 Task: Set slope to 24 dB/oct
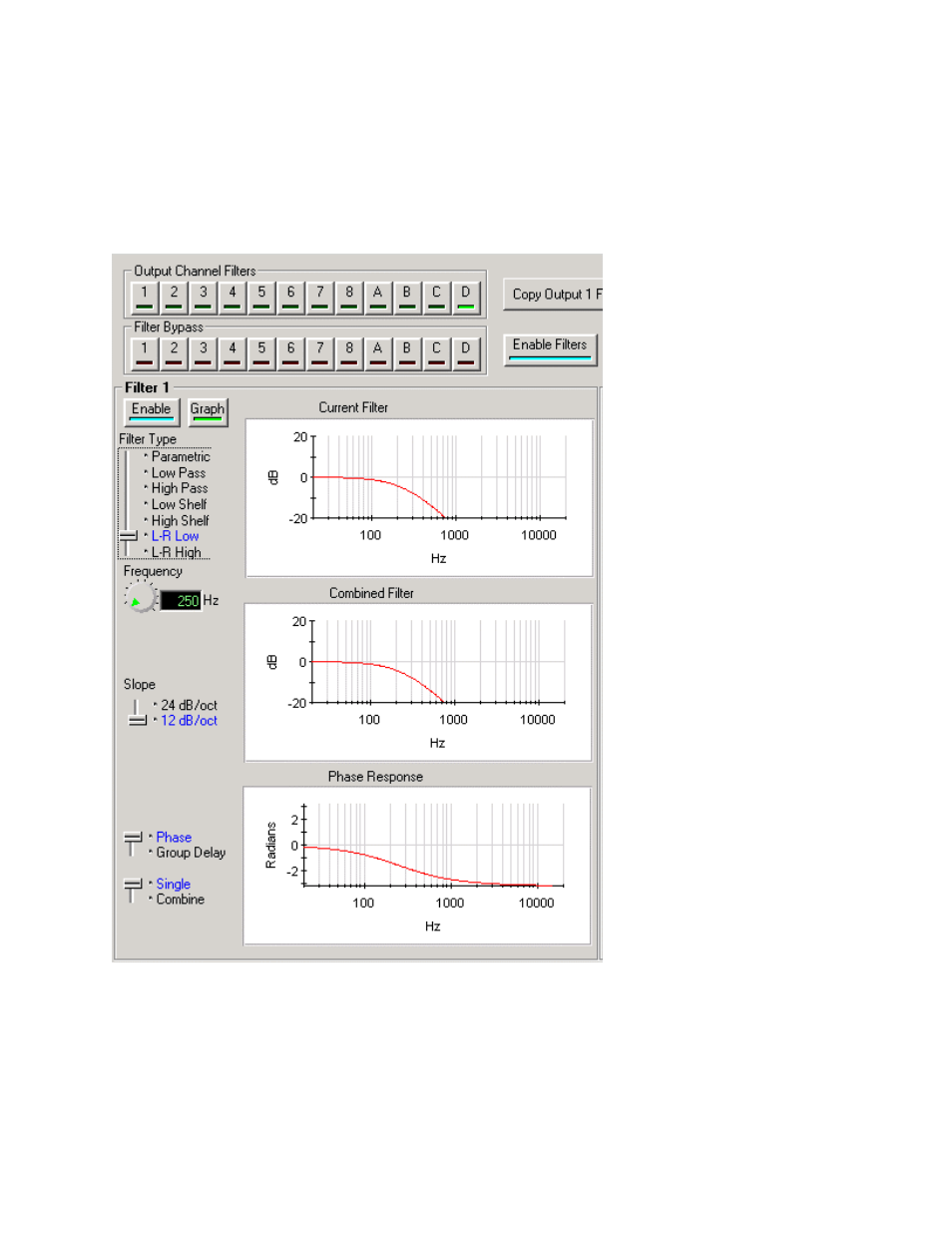tap(189, 705)
